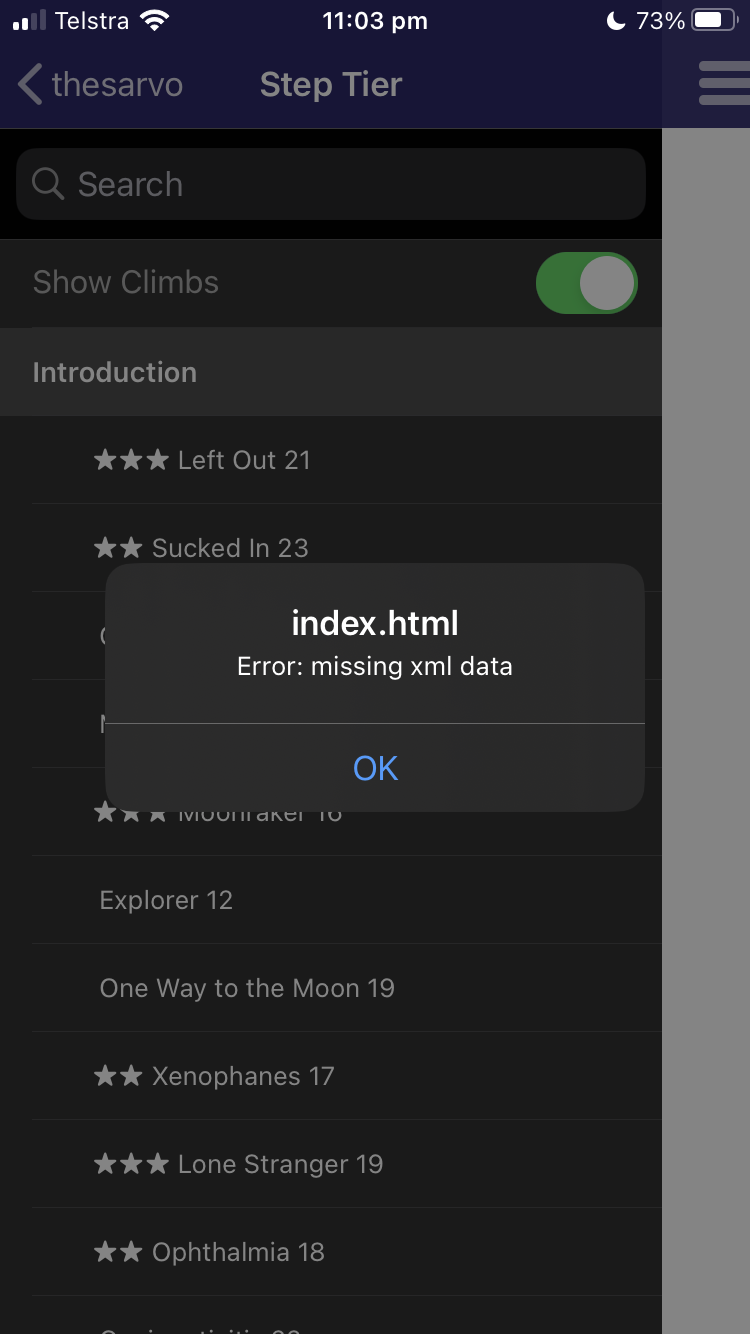Screen dimensions: 750x1334
Task: Toggle the Show Climbs switch
Action: click(x=586, y=283)
